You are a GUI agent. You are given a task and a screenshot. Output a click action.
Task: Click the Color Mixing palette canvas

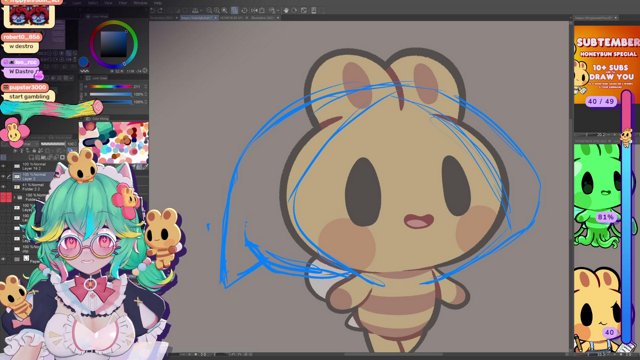point(114,143)
